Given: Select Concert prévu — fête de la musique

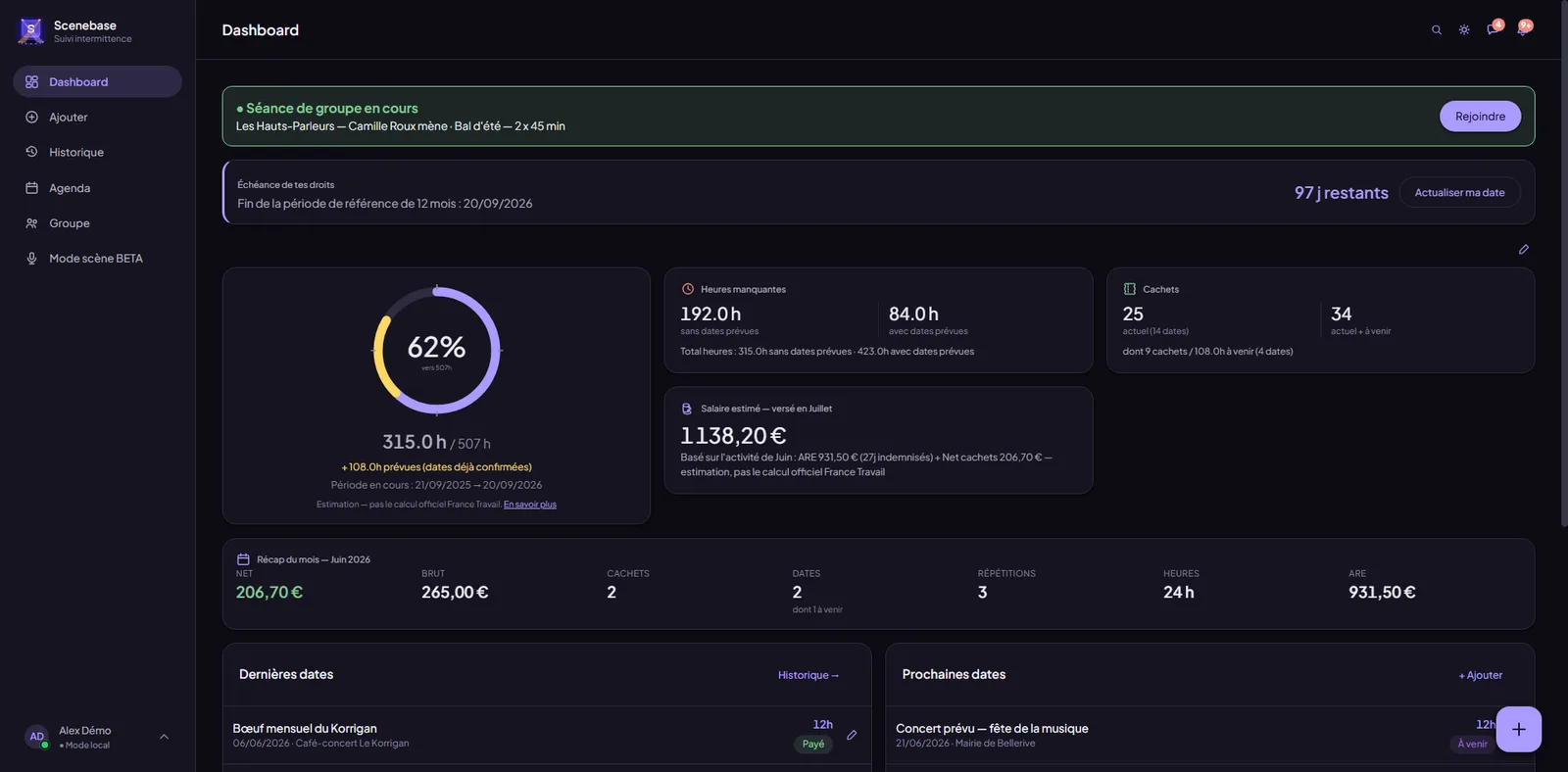Looking at the screenshot, I should pyautogui.click(x=992, y=728).
